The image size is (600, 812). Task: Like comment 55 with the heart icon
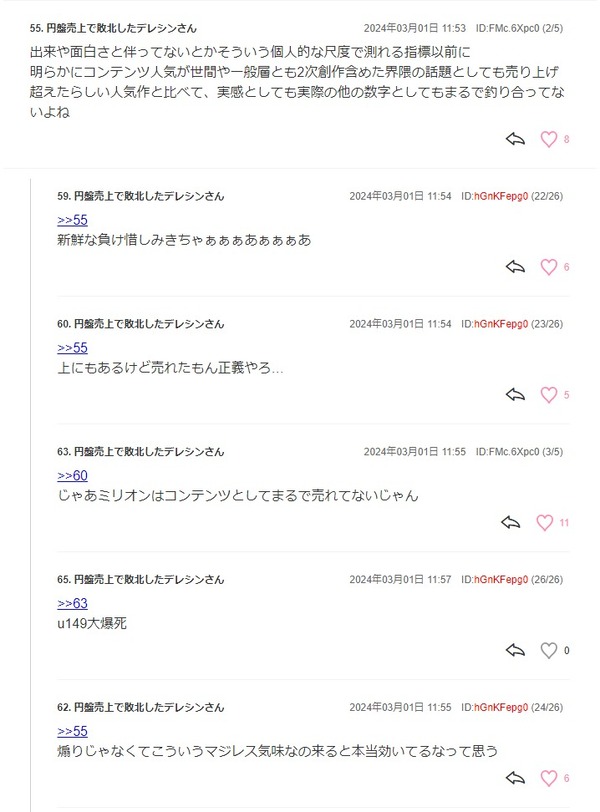[x=549, y=139]
